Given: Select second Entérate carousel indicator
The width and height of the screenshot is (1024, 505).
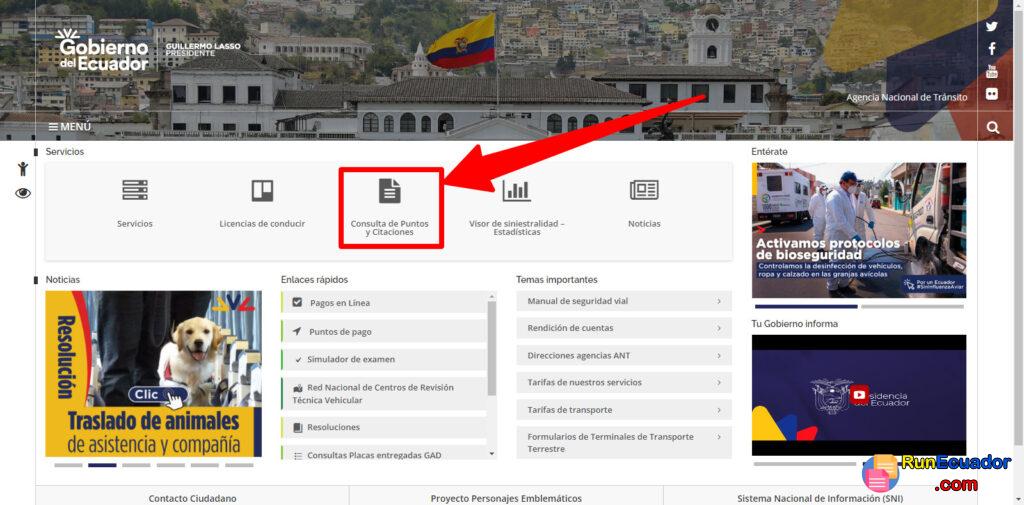Looking at the screenshot, I should tap(912, 306).
